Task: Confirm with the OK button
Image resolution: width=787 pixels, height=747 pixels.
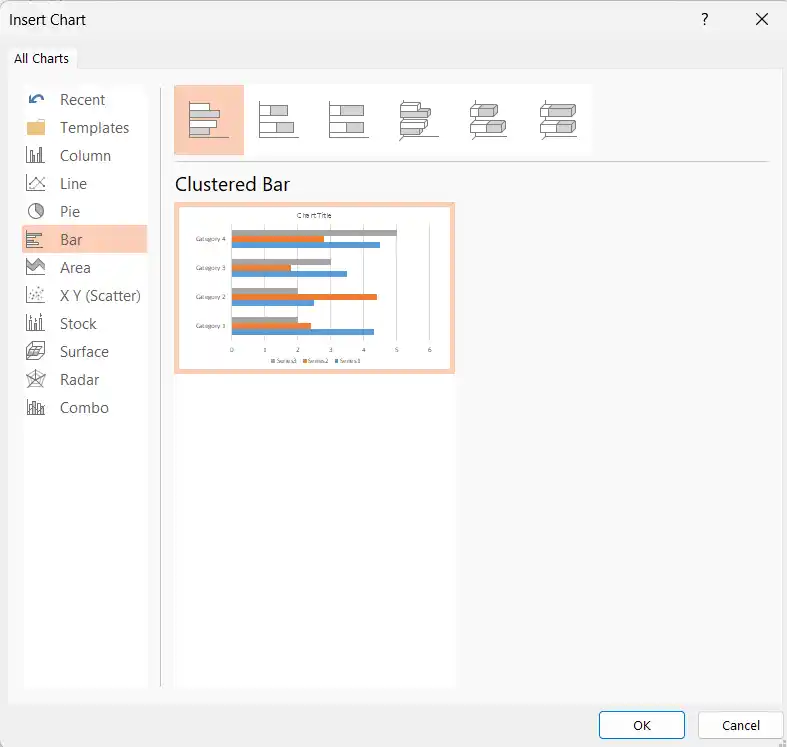Action: point(641,725)
